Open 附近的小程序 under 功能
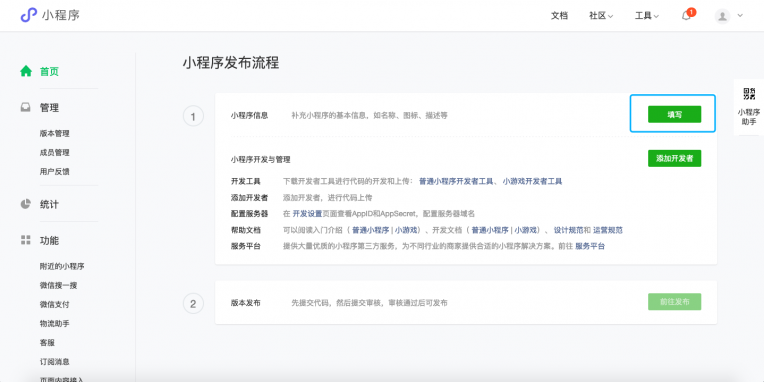 click(x=62, y=267)
